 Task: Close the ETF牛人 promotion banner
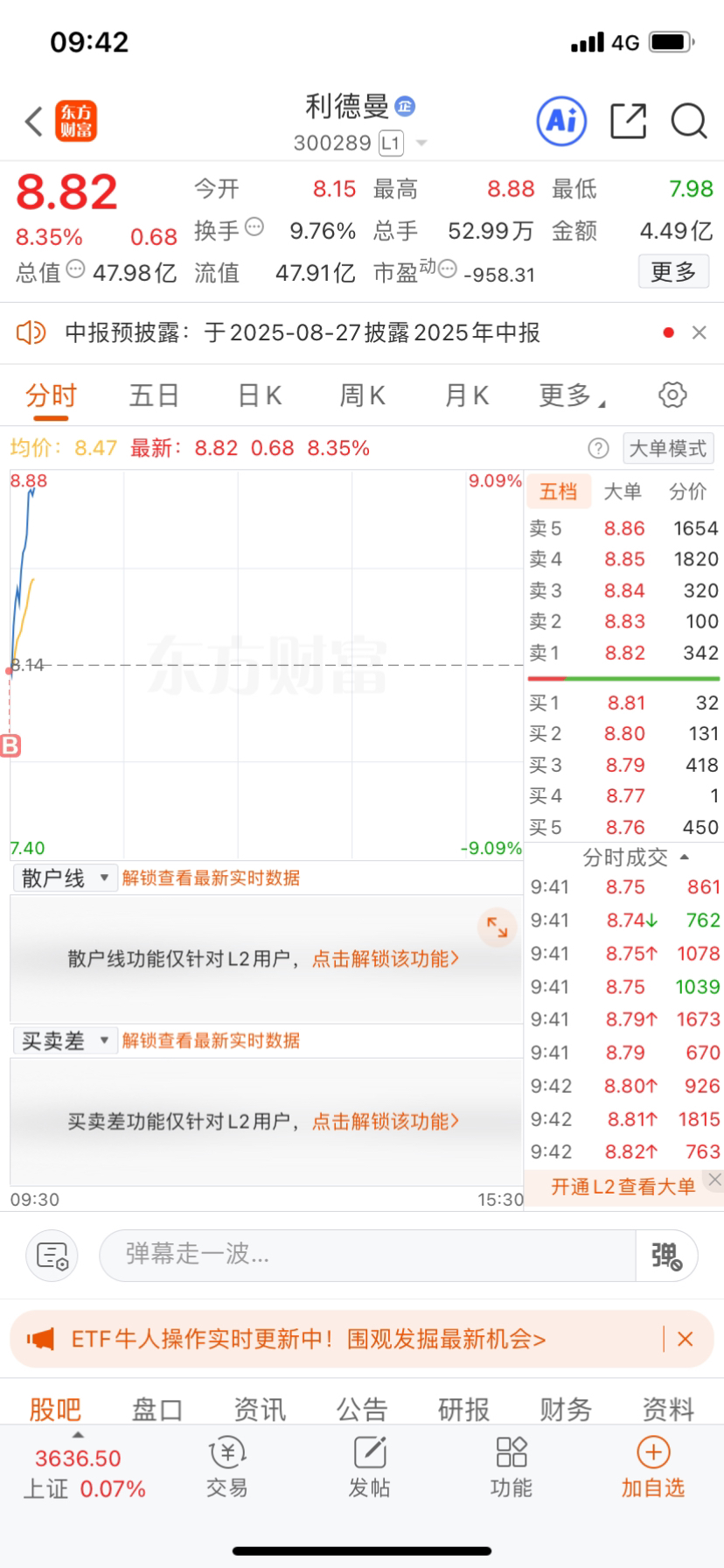click(x=686, y=1339)
